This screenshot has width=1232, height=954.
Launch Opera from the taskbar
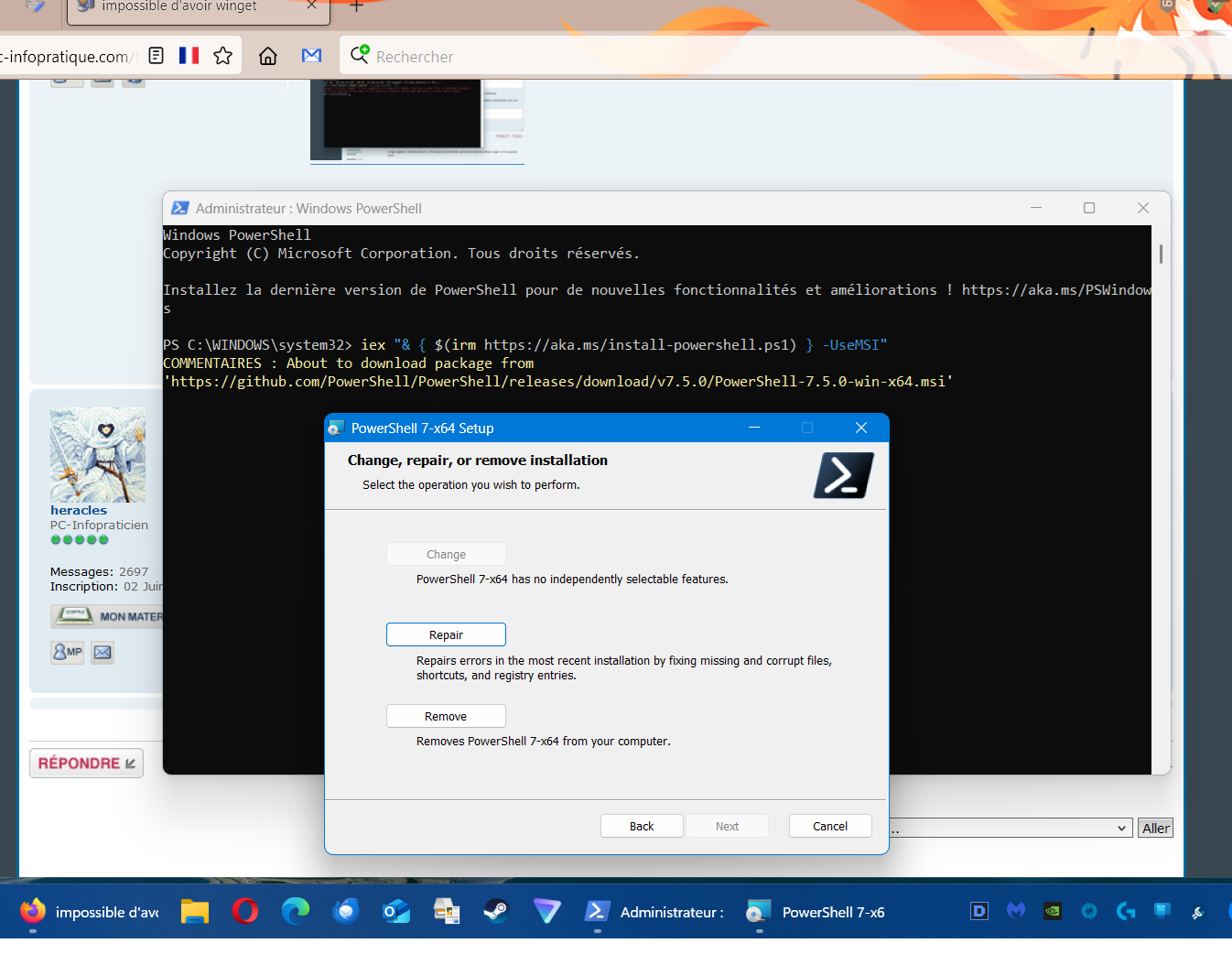pos(245,911)
